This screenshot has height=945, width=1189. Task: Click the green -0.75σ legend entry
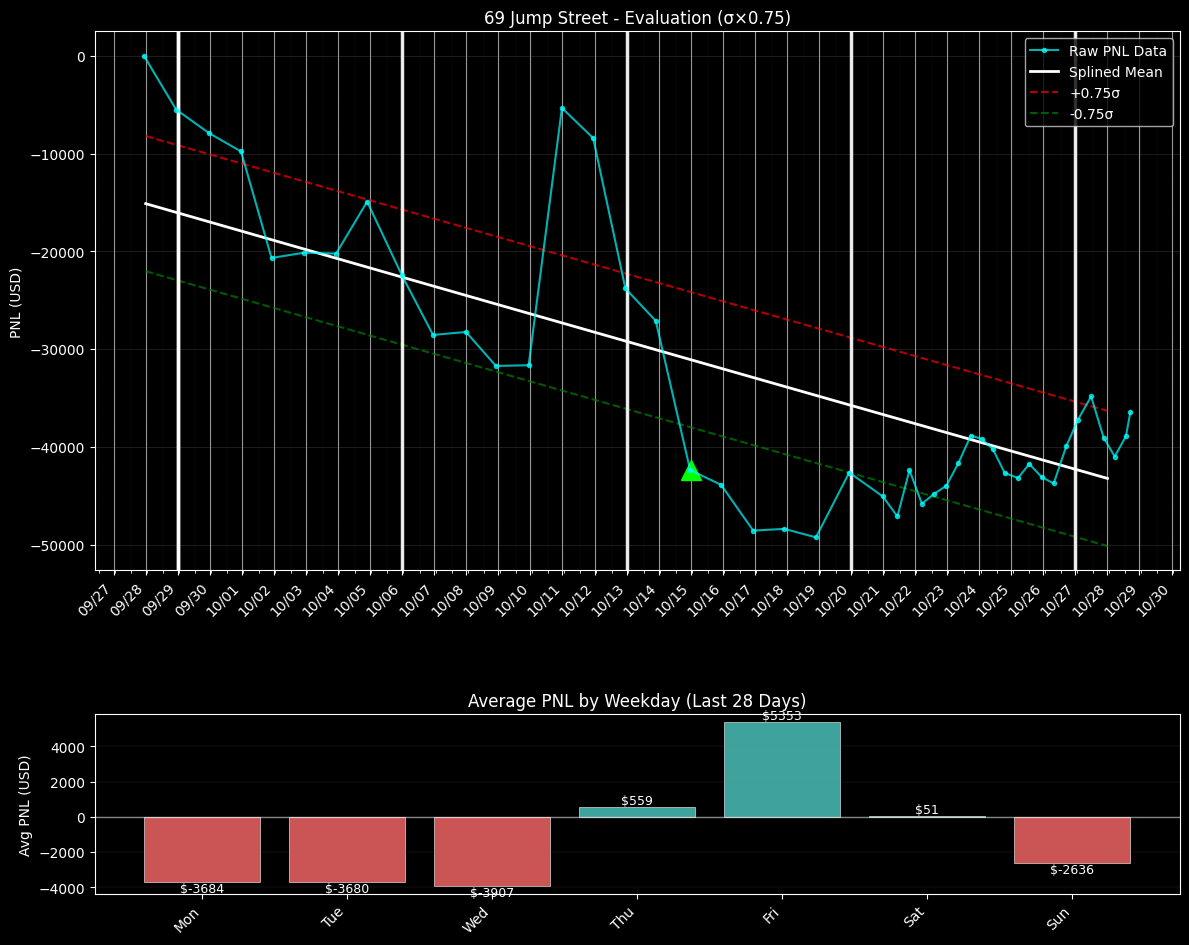tap(1093, 114)
